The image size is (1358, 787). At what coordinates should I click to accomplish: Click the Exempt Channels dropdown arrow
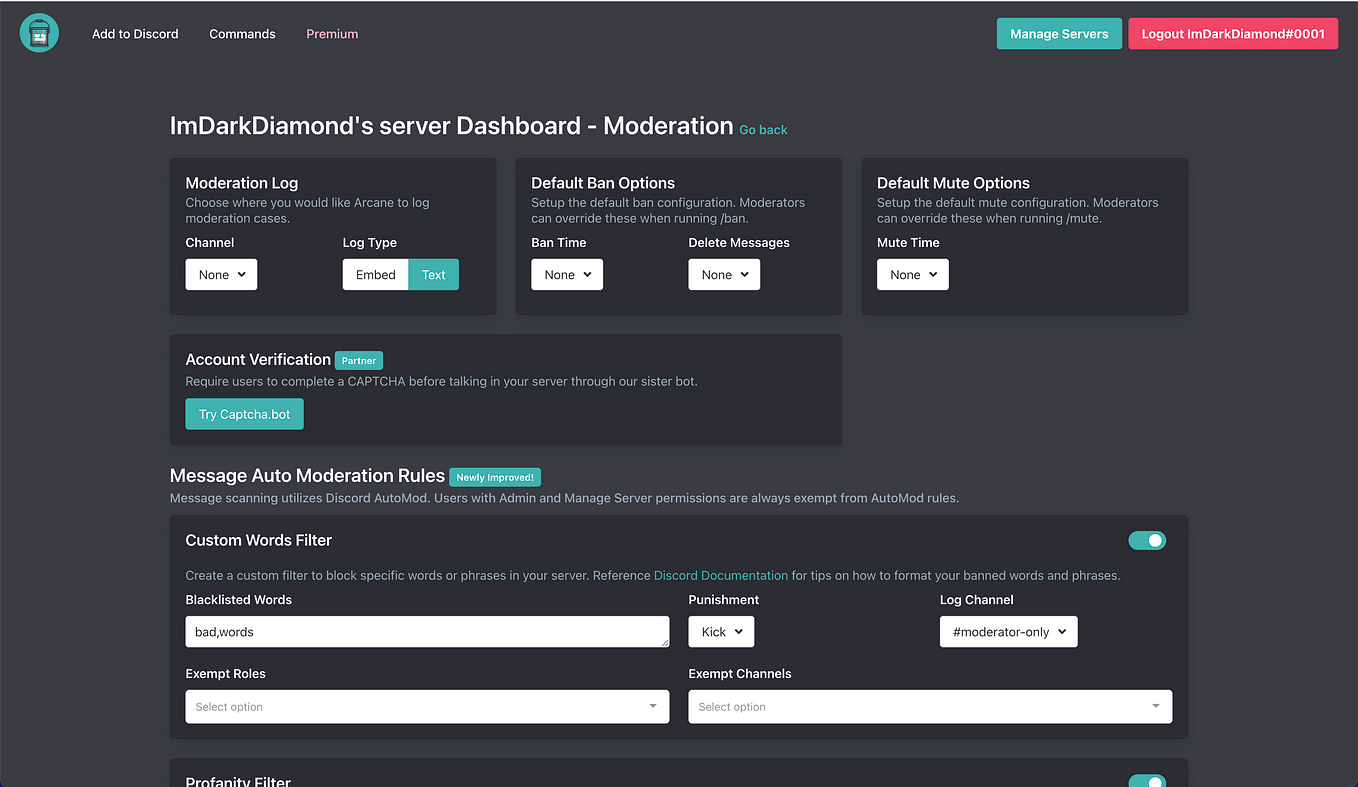(x=1156, y=706)
